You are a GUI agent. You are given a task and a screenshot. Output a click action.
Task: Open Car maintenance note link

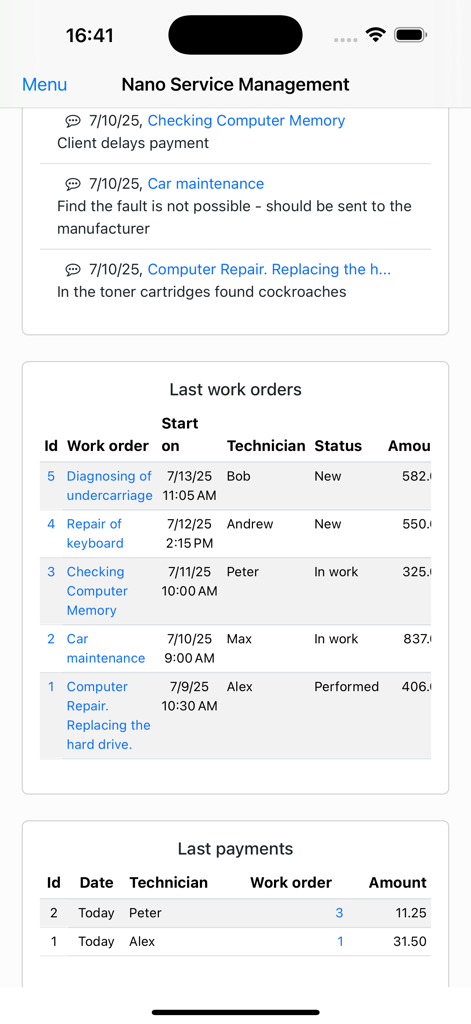(206, 184)
